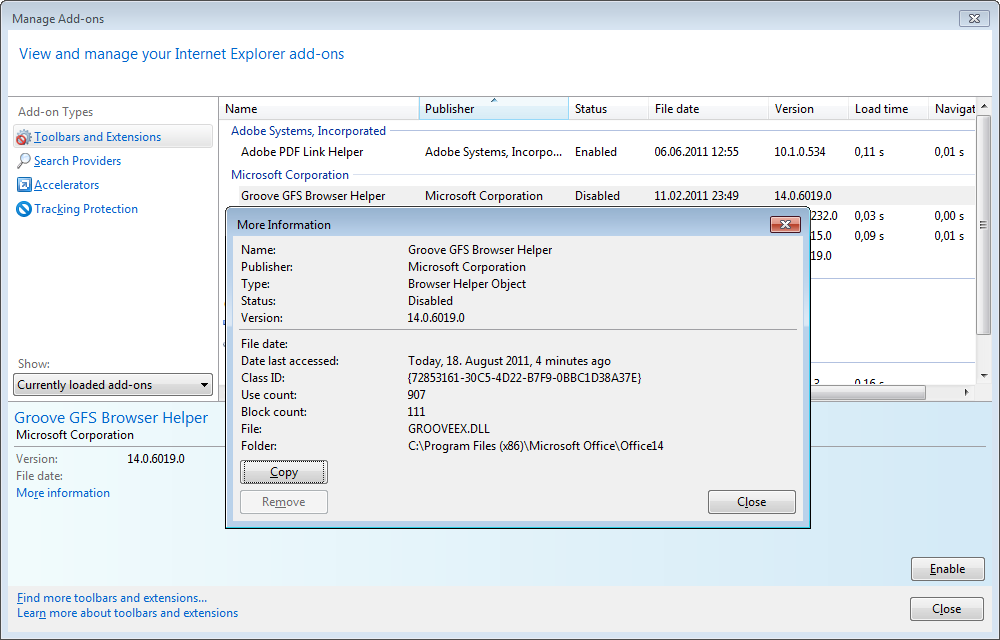
Task: Open Tracking Protection add-on type
Action: 86,209
